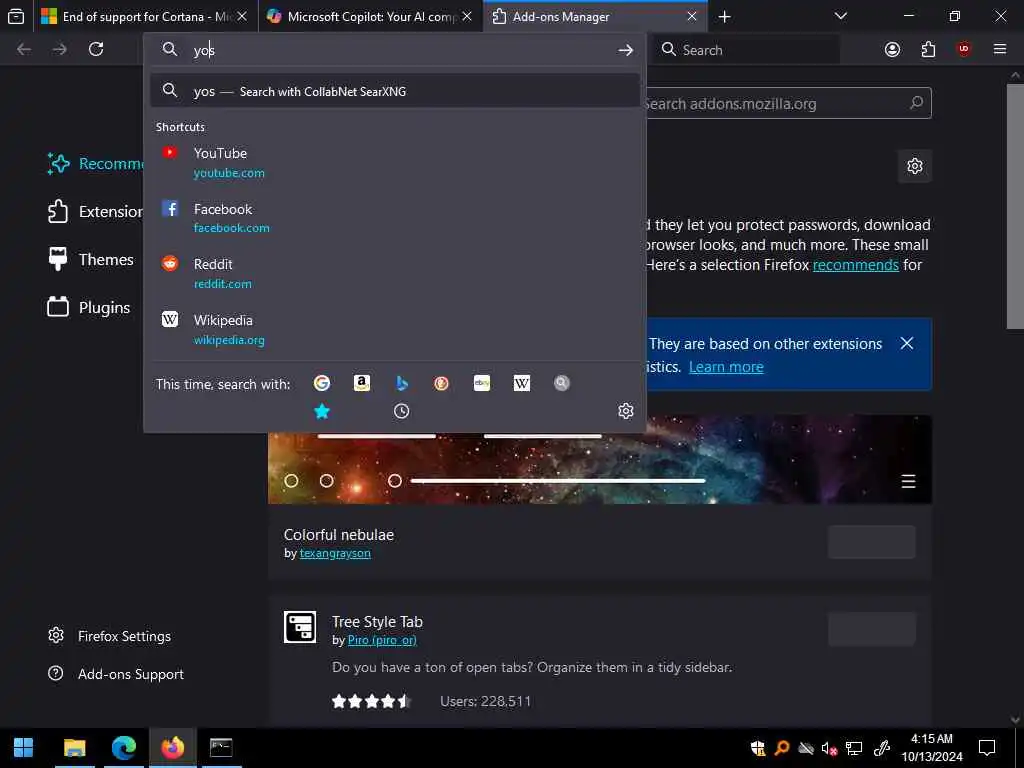1024x768 pixels.
Task: Click install button for Colorful nebulae
Action: click(x=871, y=542)
